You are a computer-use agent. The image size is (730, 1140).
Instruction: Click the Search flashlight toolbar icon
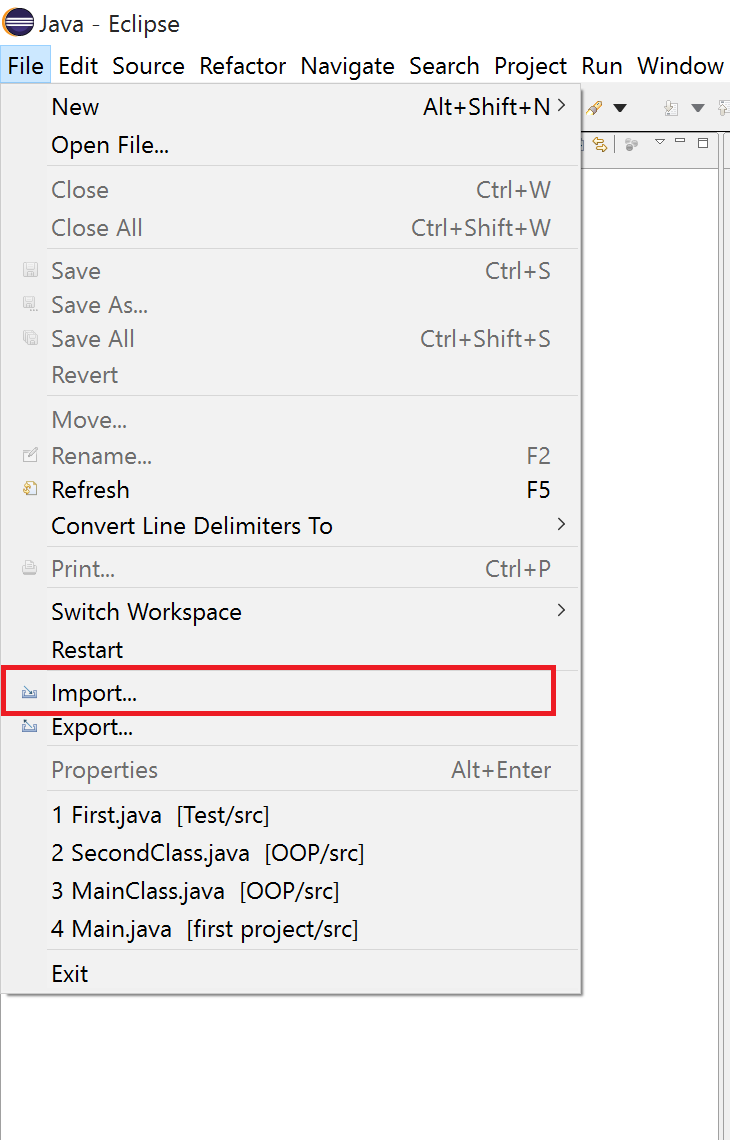coord(595,108)
